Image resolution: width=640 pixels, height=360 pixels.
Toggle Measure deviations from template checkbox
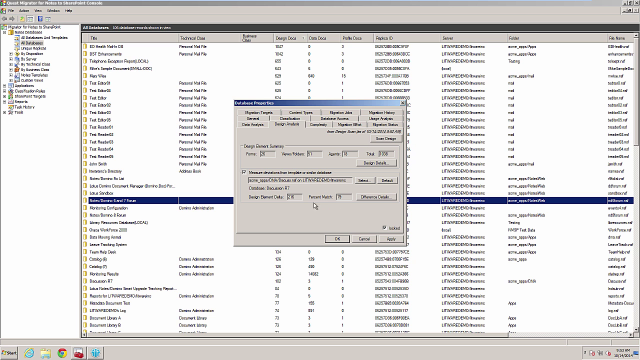tap(244, 172)
